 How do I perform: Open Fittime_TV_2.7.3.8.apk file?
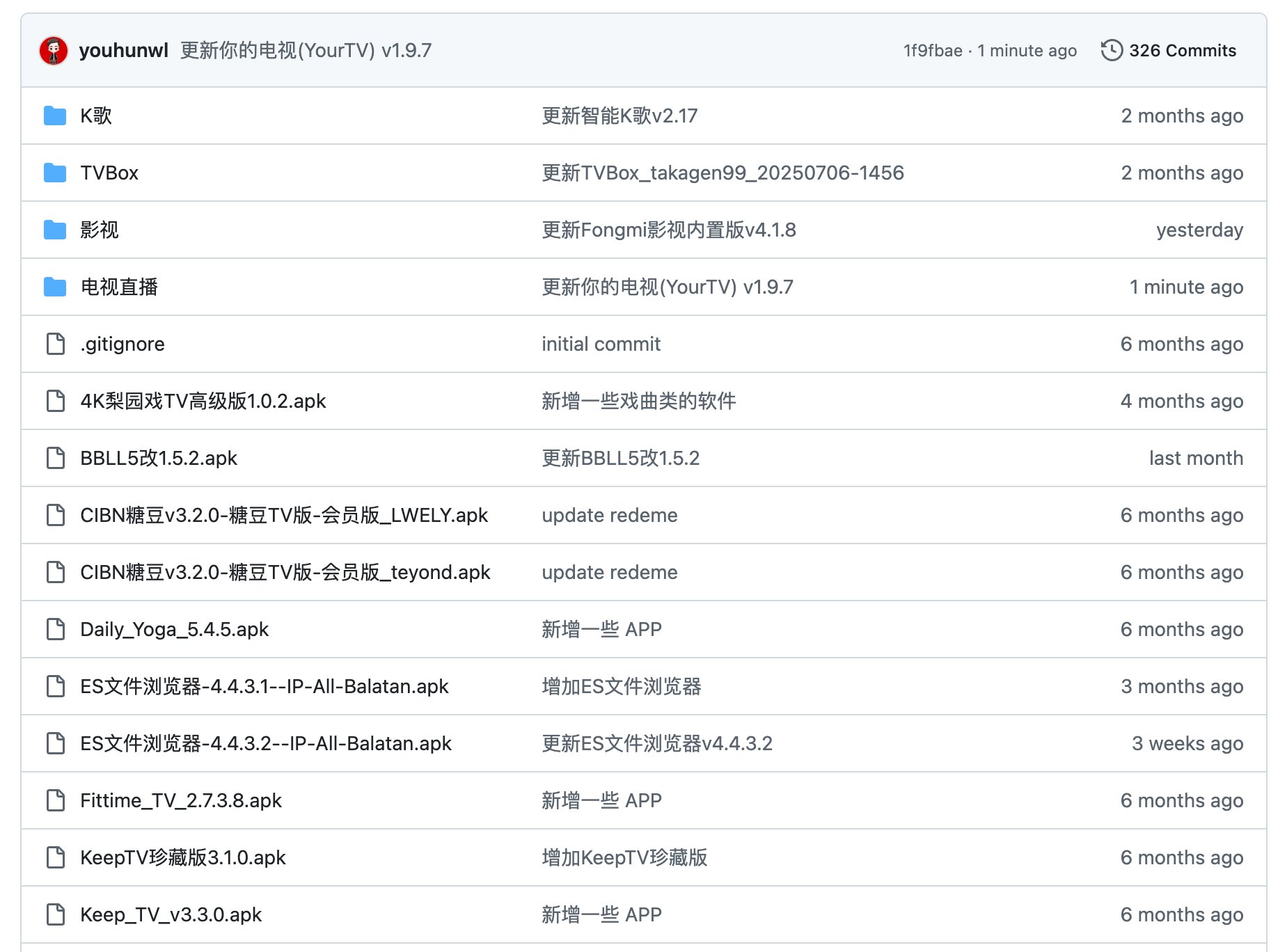pyautogui.click(x=180, y=800)
